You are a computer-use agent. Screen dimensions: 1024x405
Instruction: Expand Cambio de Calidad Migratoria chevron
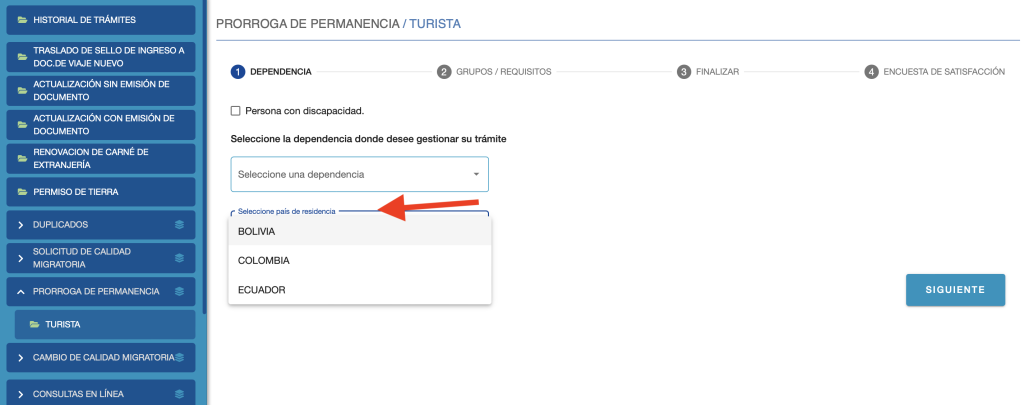pyautogui.click(x=21, y=358)
